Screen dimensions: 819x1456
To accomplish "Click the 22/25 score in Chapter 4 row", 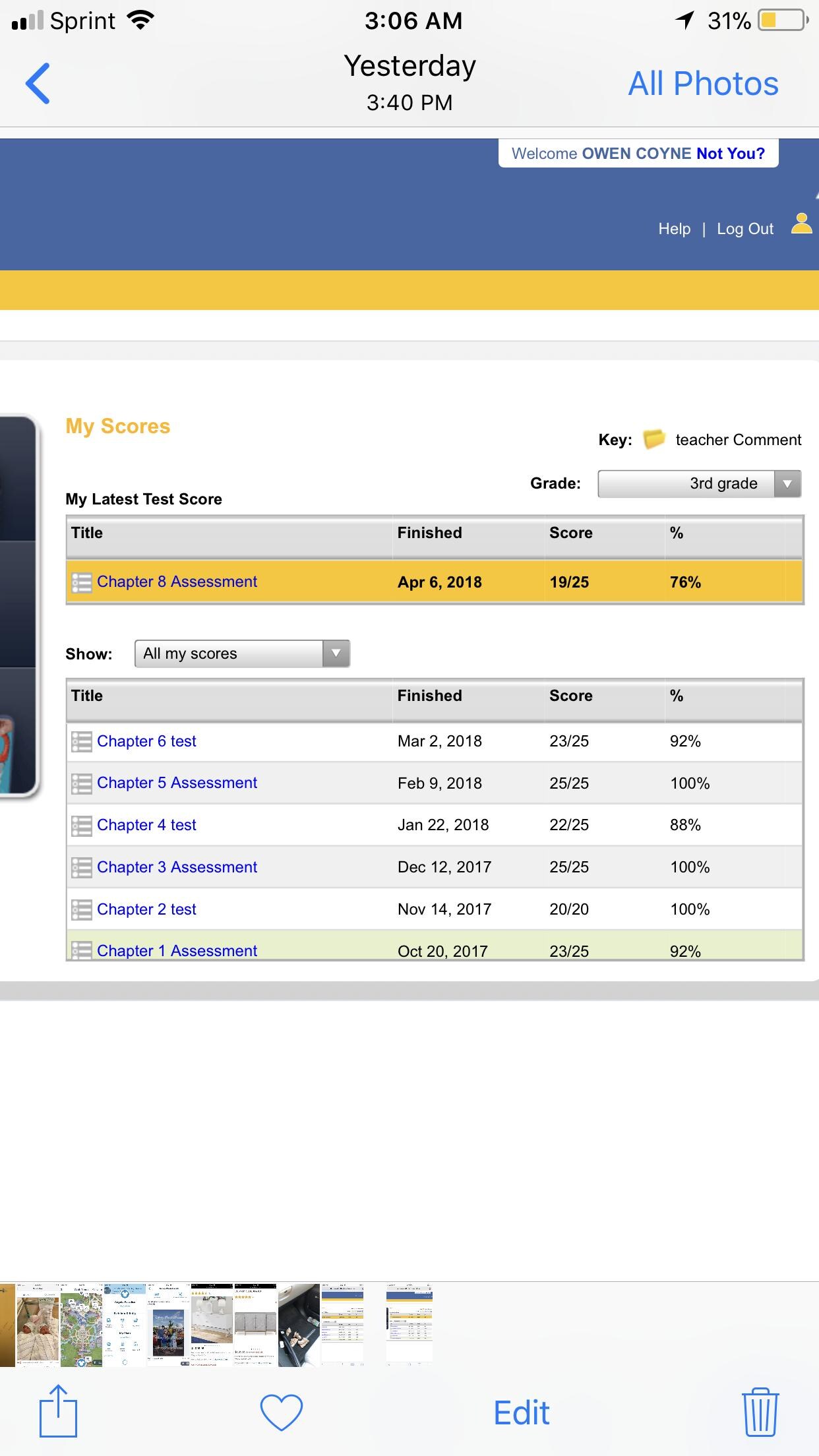I will point(569,825).
